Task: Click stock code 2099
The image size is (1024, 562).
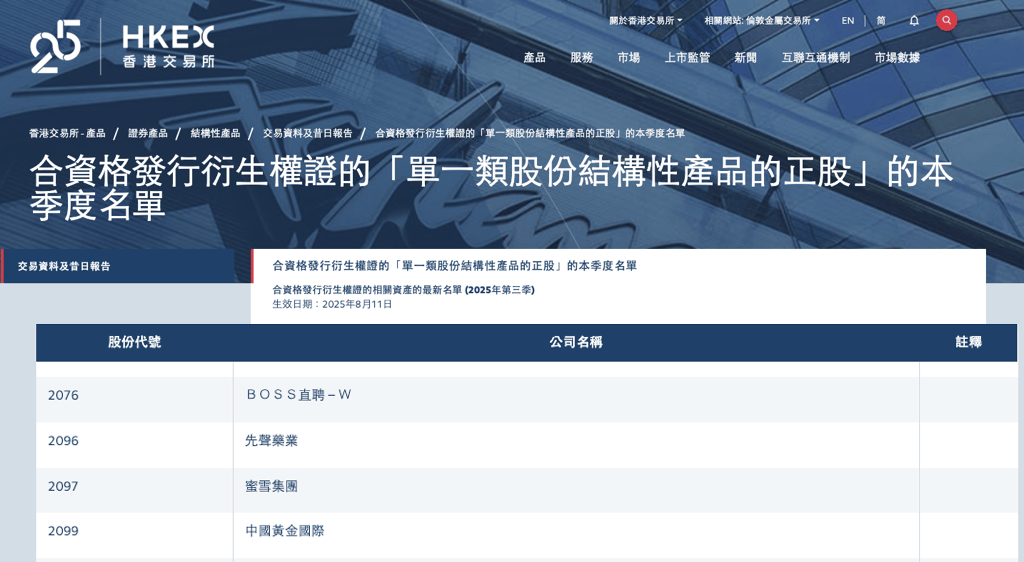Action: [63, 531]
